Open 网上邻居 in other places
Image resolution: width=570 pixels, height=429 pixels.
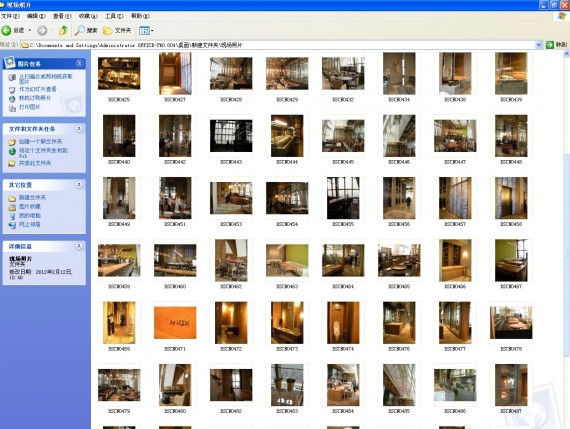point(29,225)
